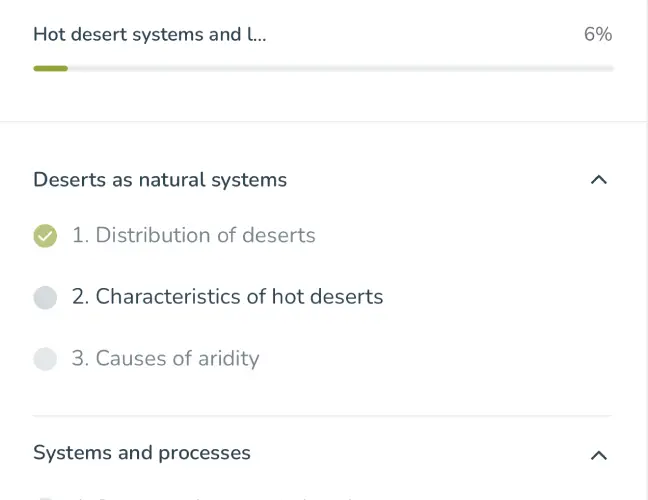This screenshot has width=648, height=500.
Task: Click the cut-off status circle under Systems and processes
Action: point(45,497)
